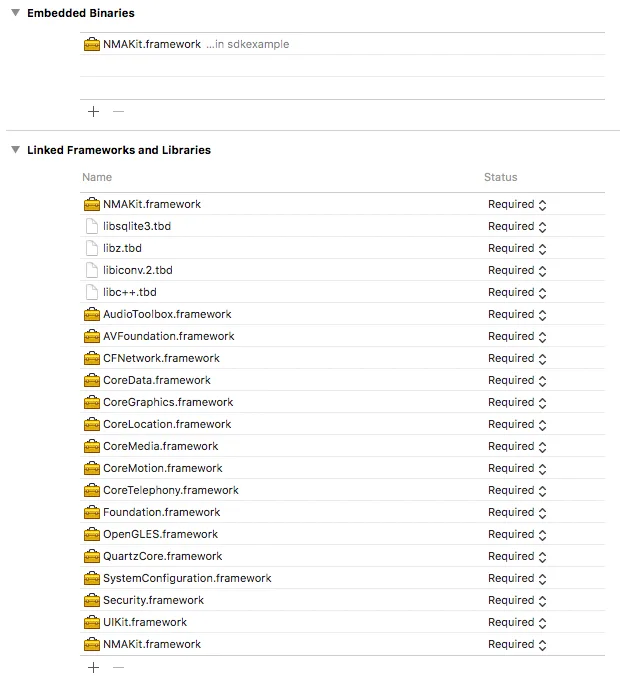
Task: Click the QuartzCore.framework toolbox icon
Action: pos(92,556)
